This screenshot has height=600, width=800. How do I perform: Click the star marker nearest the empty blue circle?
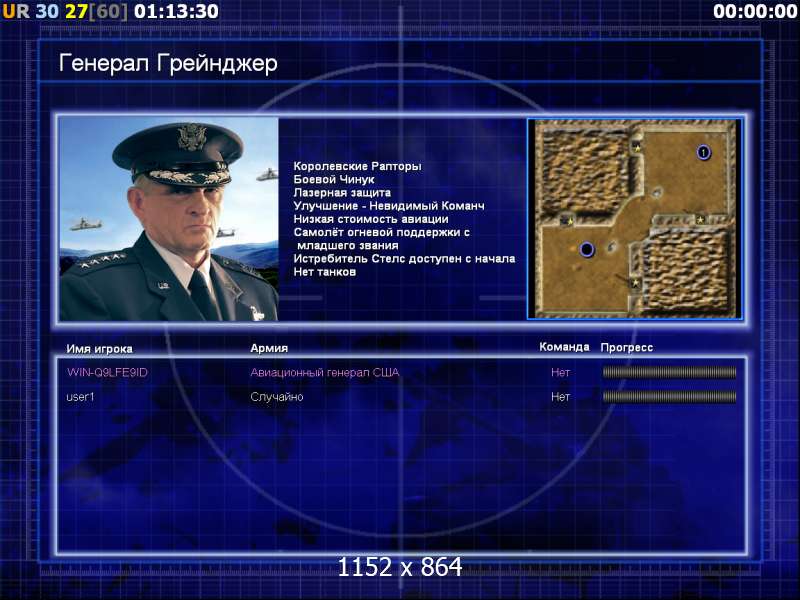pos(569,221)
